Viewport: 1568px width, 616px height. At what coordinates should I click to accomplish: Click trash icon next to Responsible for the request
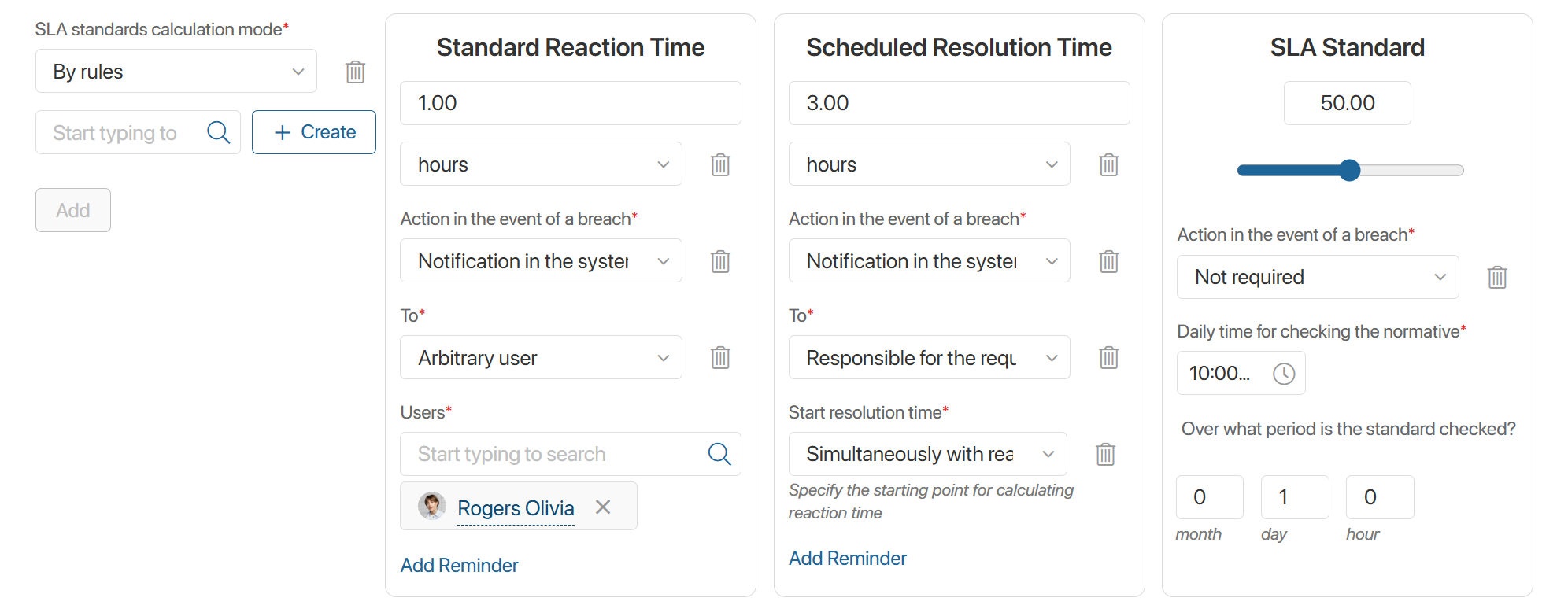coord(1108,358)
